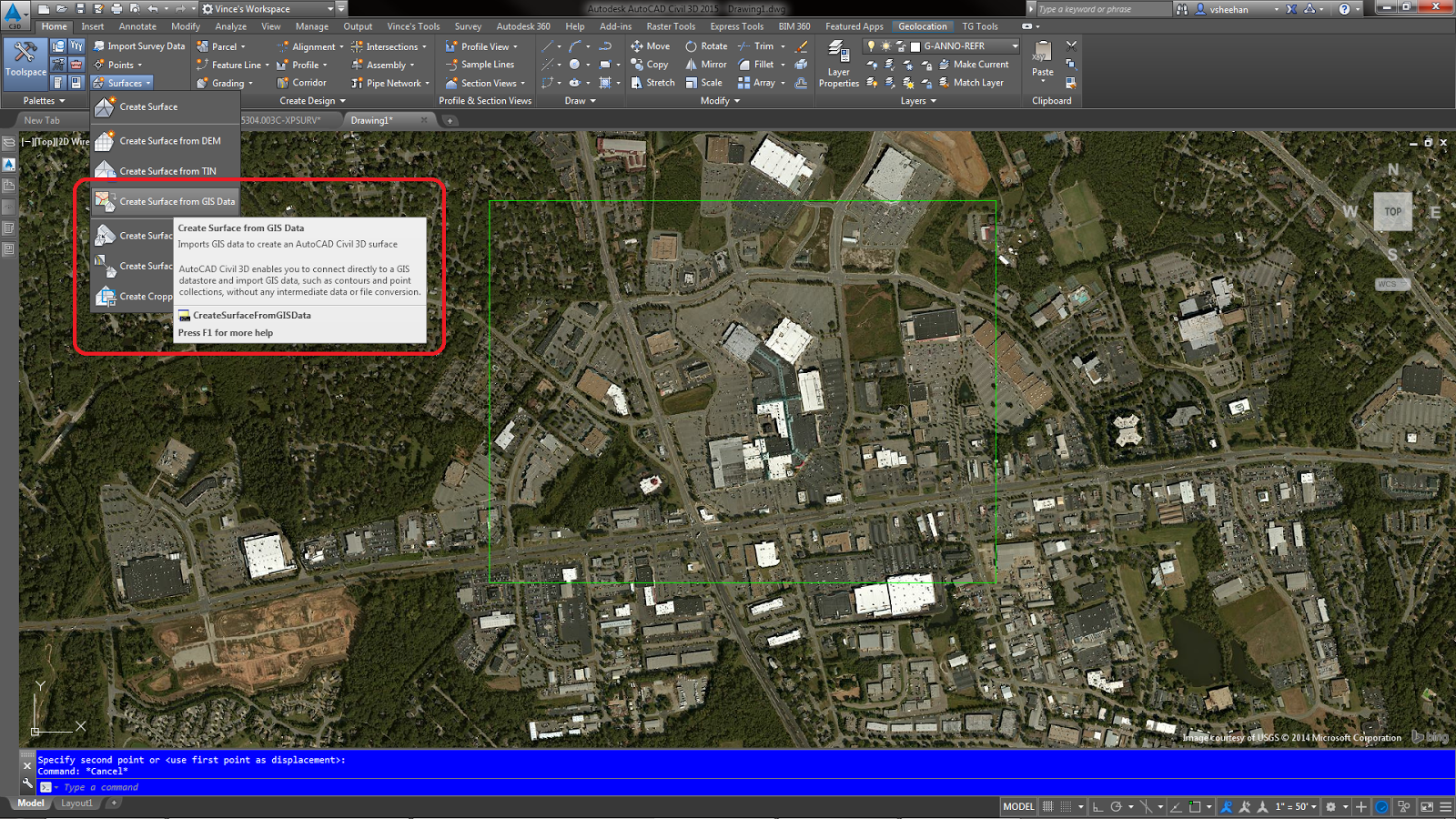1456x819 pixels.
Task: Click the Make Current button
Action: pos(975,65)
